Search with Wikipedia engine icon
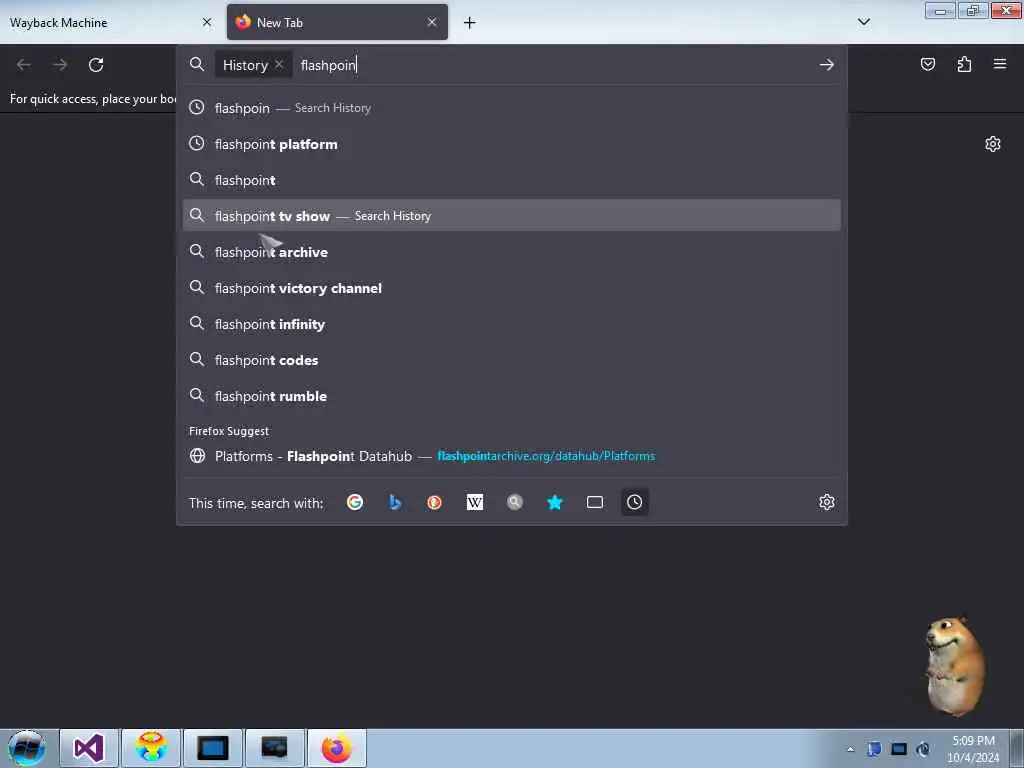The width and height of the screenshot is (1024, 768). [475, 502]
